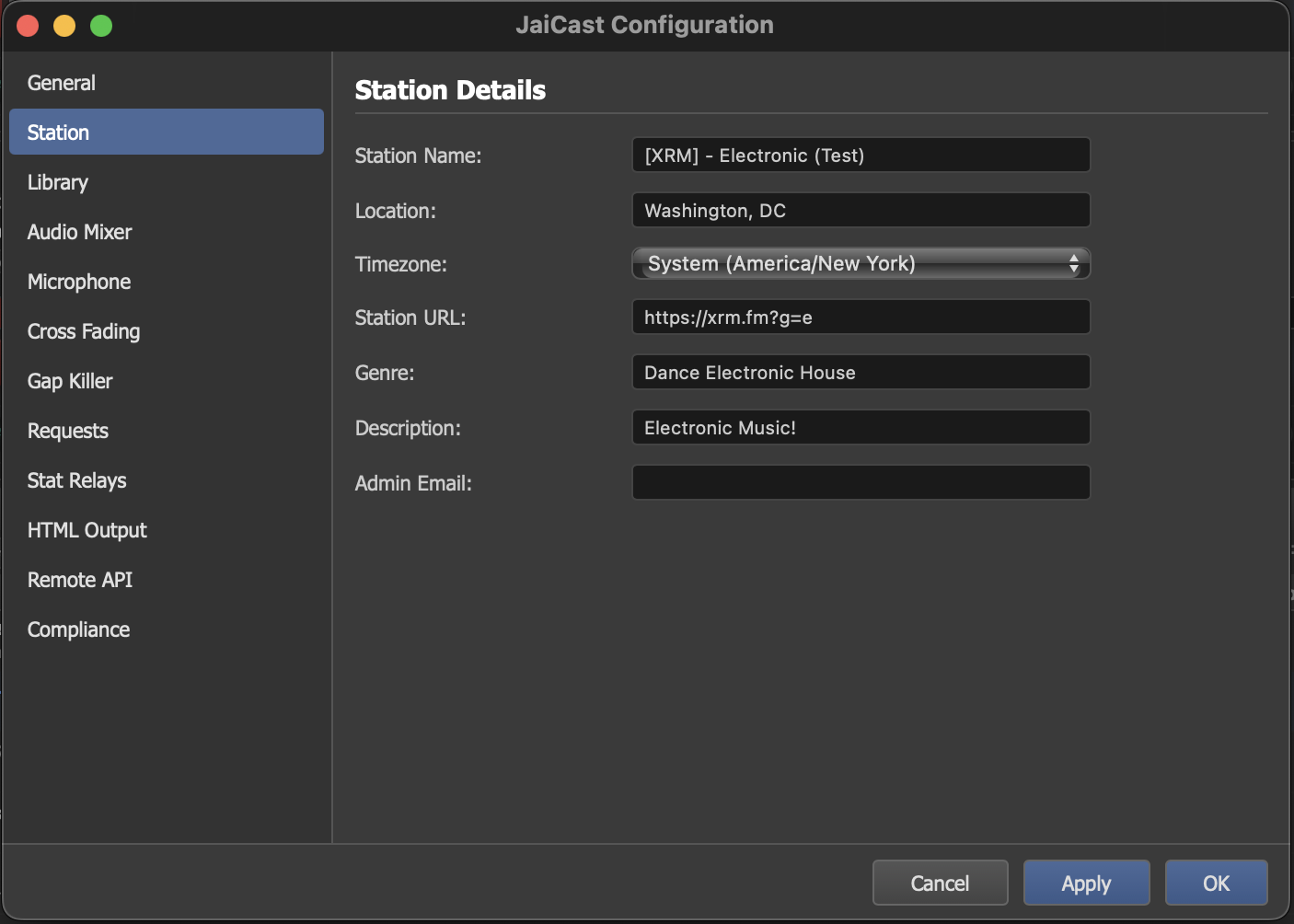Click the JaiCast Configuration title text
Image resolution: width=1294 pixels, height=924 pixels.
click(644, 25)
